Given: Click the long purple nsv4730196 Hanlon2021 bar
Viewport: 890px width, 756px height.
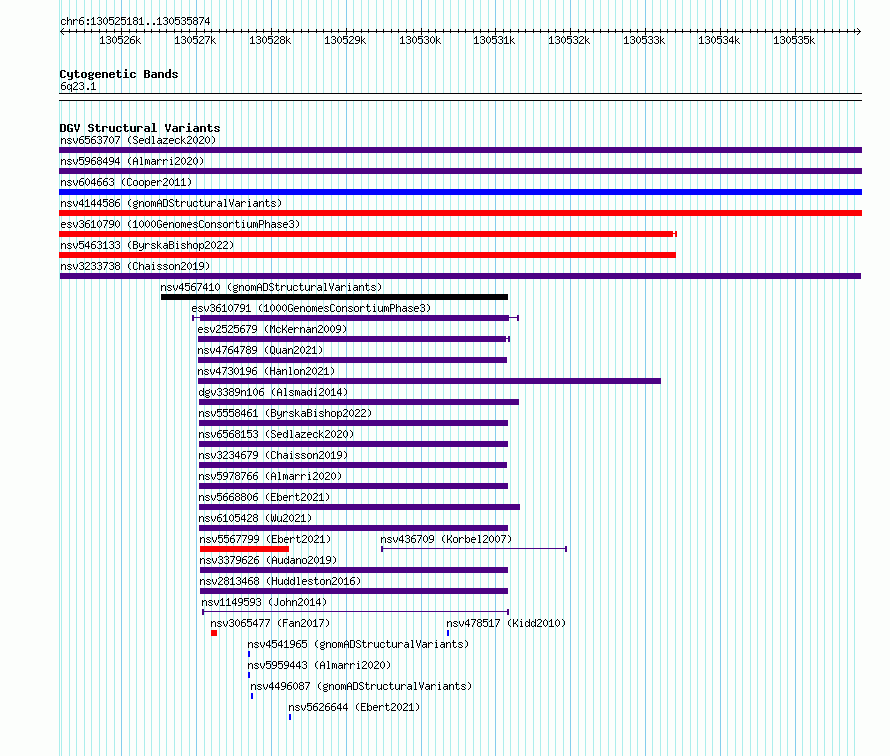Looking at the screenshot, I should point(430,381).
